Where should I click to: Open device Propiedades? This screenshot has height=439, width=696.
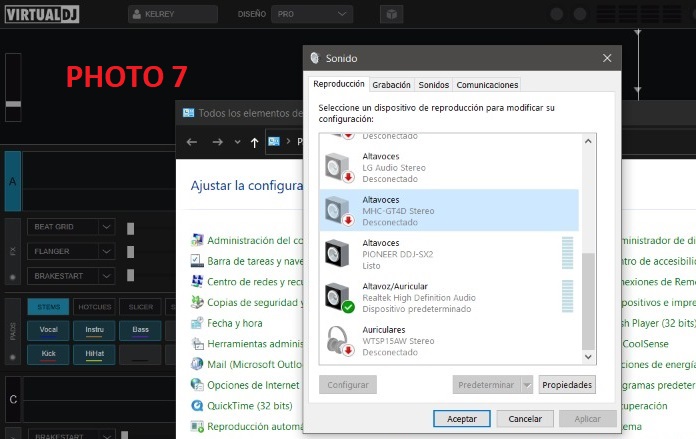coord(567,385)
